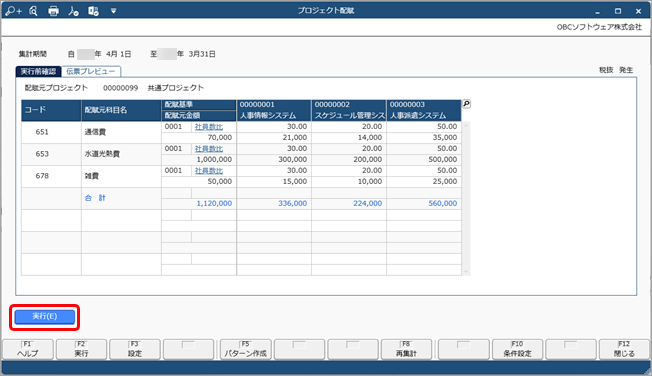The width and height of the screenshot is (652, 376).
Task: Click the F8 再集計 function key
Action: click(x=406, y=349)
